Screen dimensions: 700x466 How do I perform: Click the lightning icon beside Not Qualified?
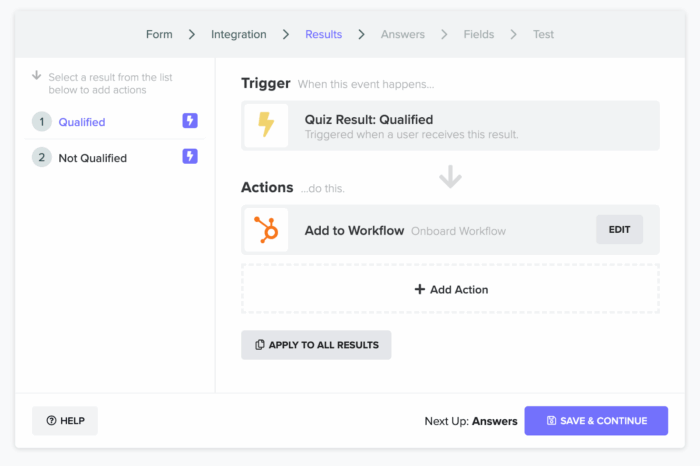click(x=190, y=157)
